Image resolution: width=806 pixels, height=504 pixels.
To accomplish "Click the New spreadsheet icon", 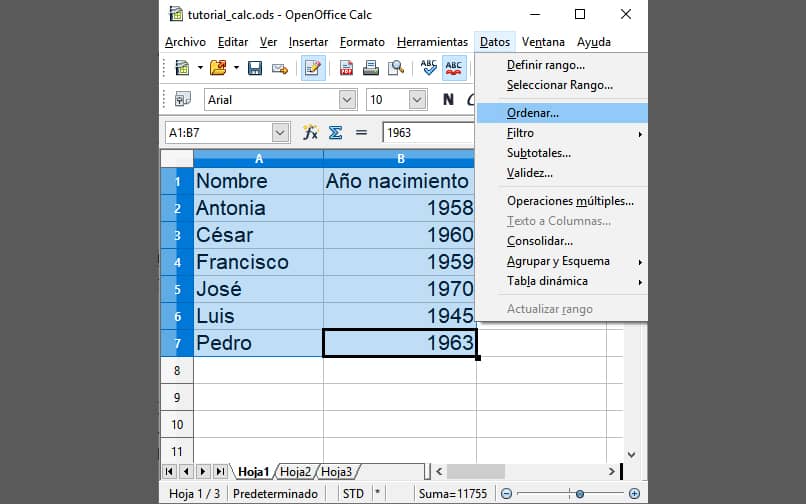I will point(182,68).
